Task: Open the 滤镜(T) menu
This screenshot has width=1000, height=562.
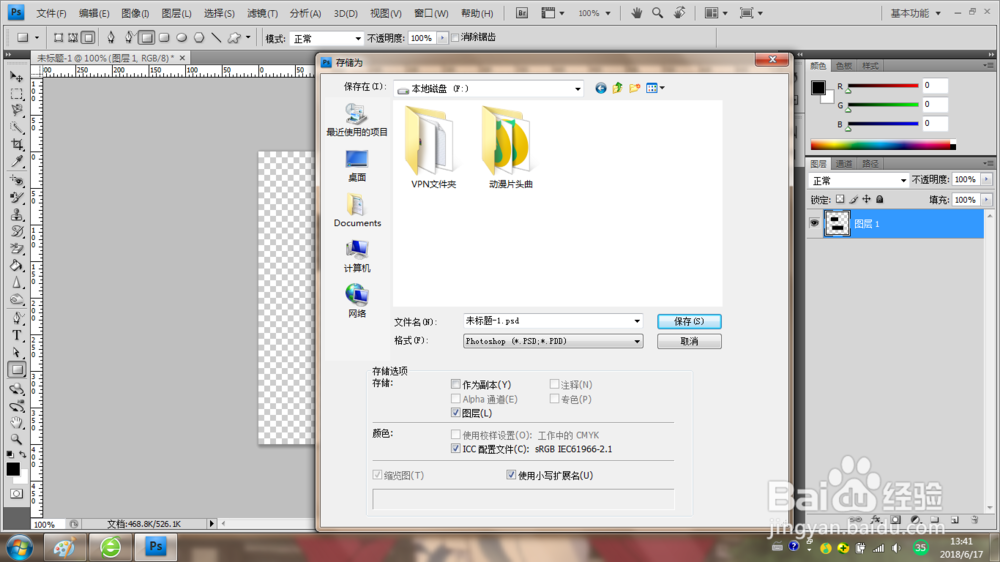Action: 262,13
